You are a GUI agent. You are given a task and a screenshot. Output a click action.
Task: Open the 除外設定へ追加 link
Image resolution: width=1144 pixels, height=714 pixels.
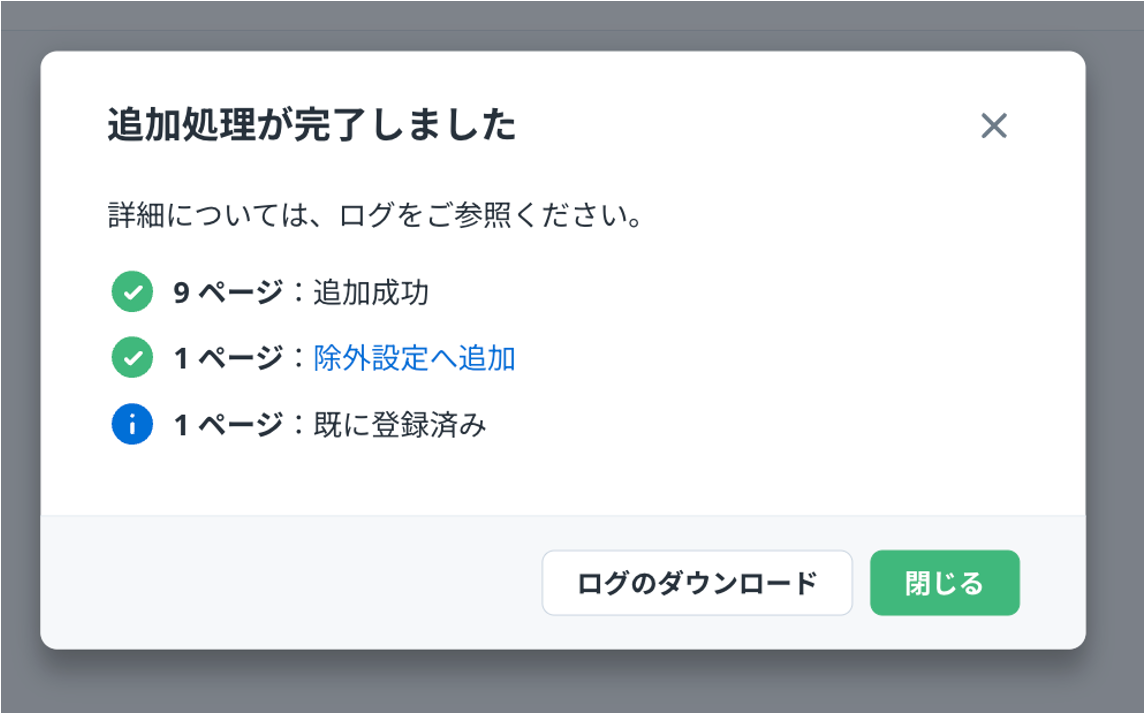pos(414,358)
